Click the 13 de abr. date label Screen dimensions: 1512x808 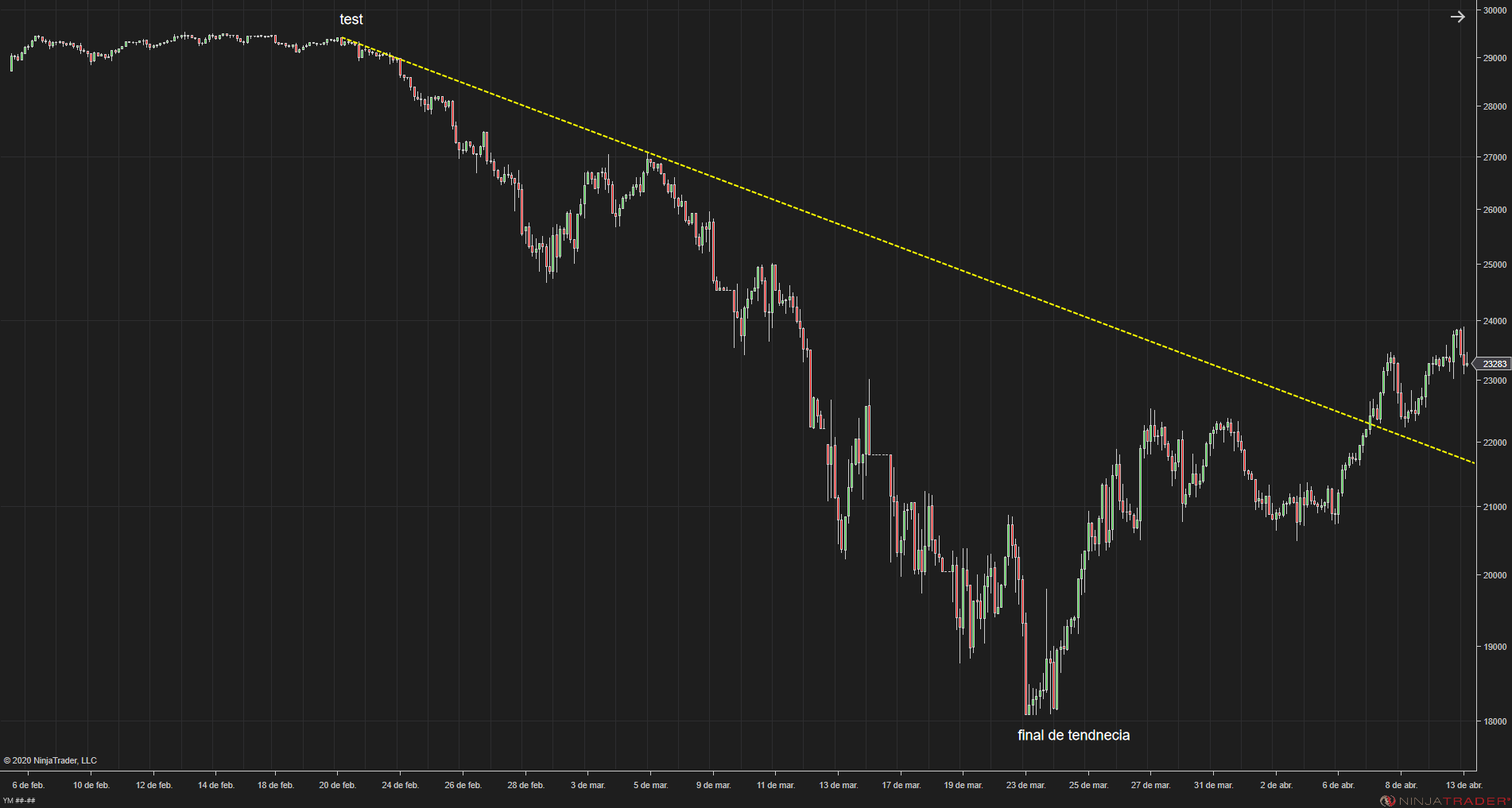click(x=1464, y=785)
